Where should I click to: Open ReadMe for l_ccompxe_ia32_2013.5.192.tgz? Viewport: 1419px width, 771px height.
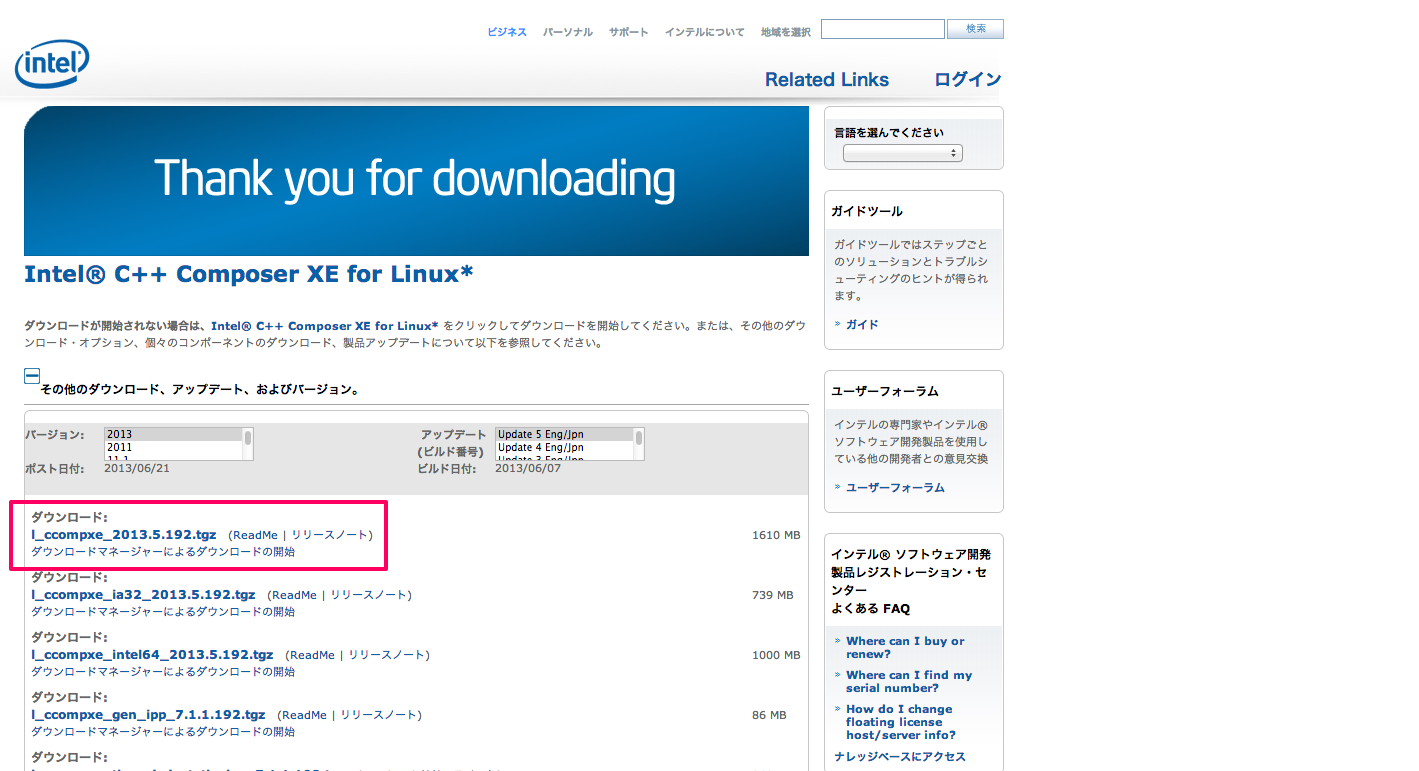point(294,595)
